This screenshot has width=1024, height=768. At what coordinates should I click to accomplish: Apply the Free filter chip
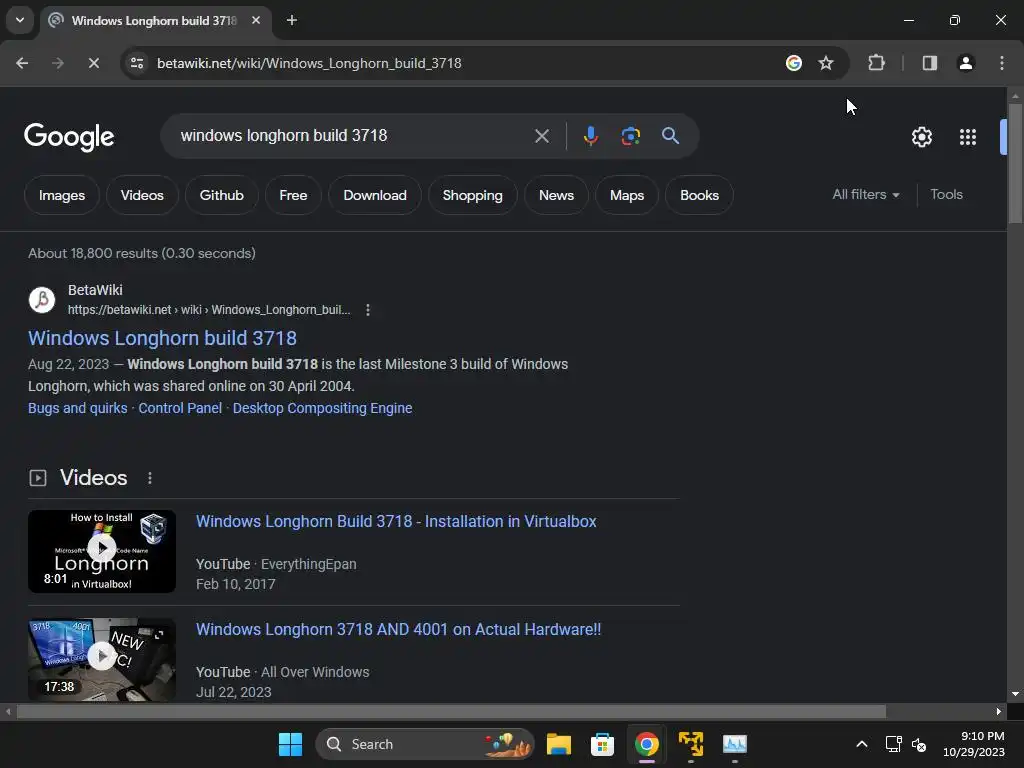pos(293,195)
